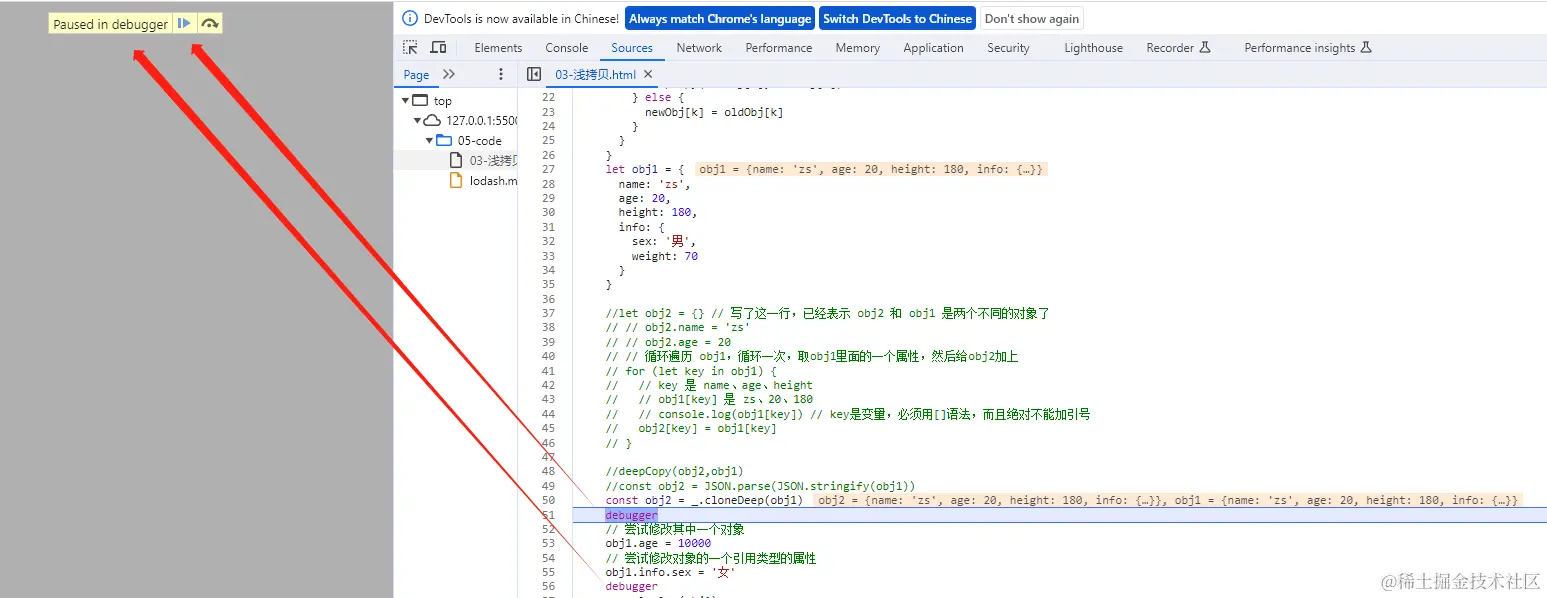Click line number 53 in gutter
The width and height of the screenshot is (1547, 598).
pos(548,544)
